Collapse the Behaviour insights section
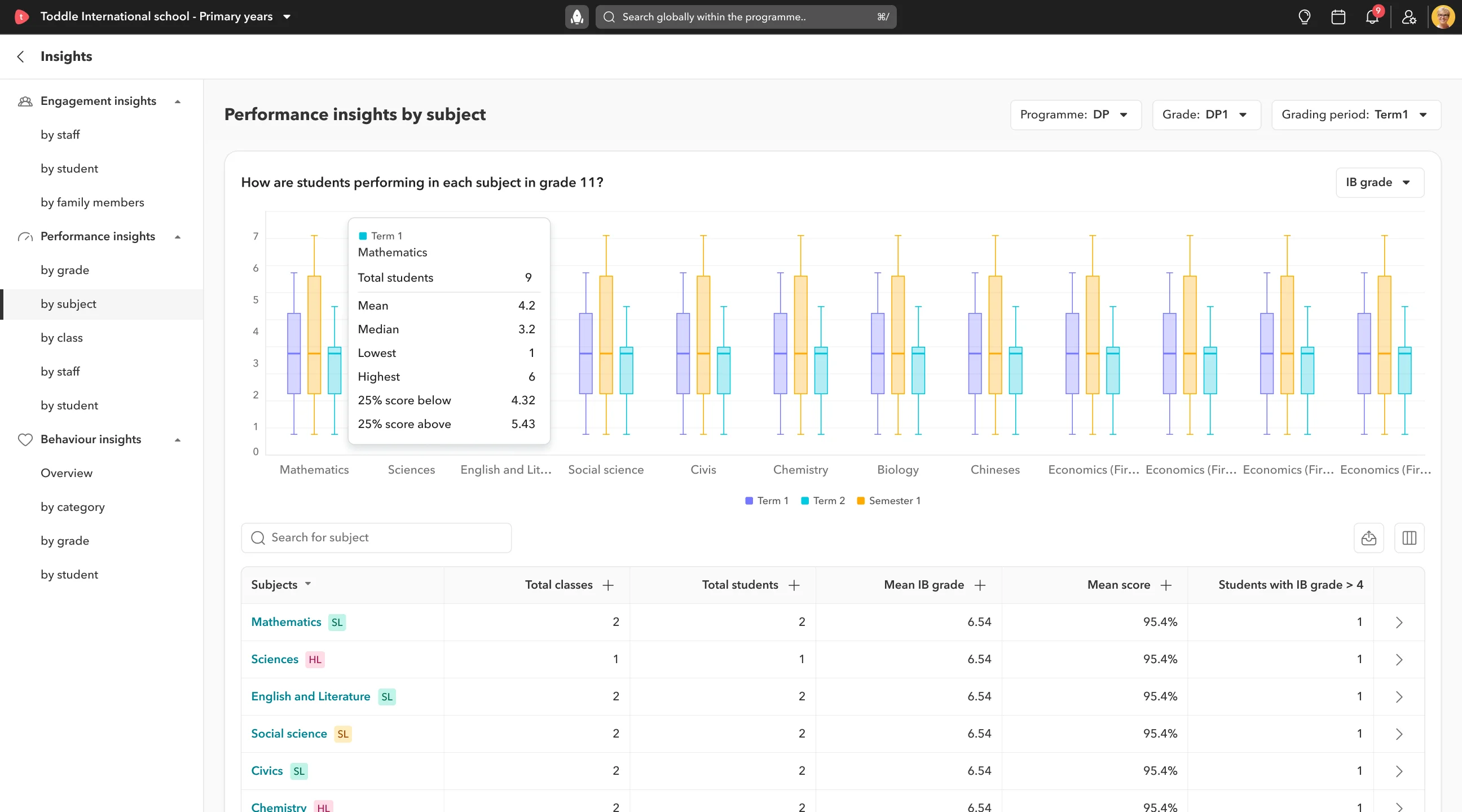The height and width of the screenshot is (812, 1462). click(178, 440)
